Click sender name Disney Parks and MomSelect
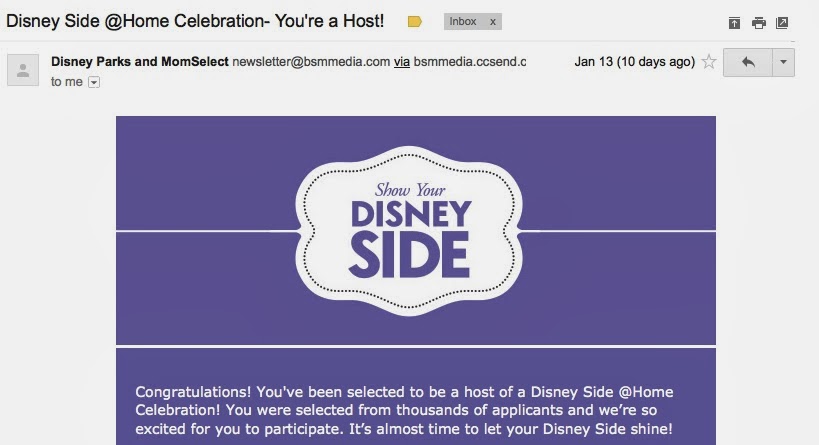Image resolution: width=819 pixels, height=445 pixels. click(140, 62)
